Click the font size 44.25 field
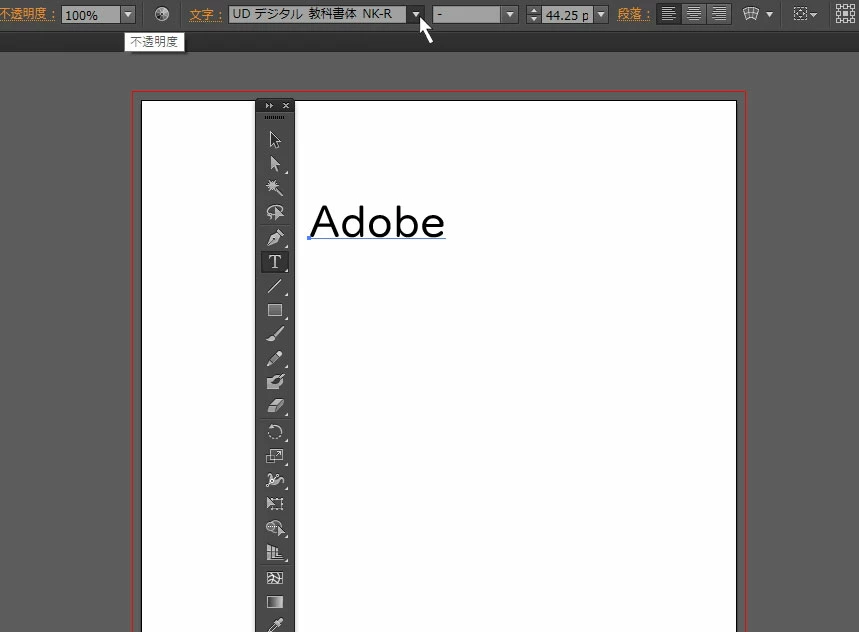Viewport: 859px width, 632px height. click(x=568, y=15)
